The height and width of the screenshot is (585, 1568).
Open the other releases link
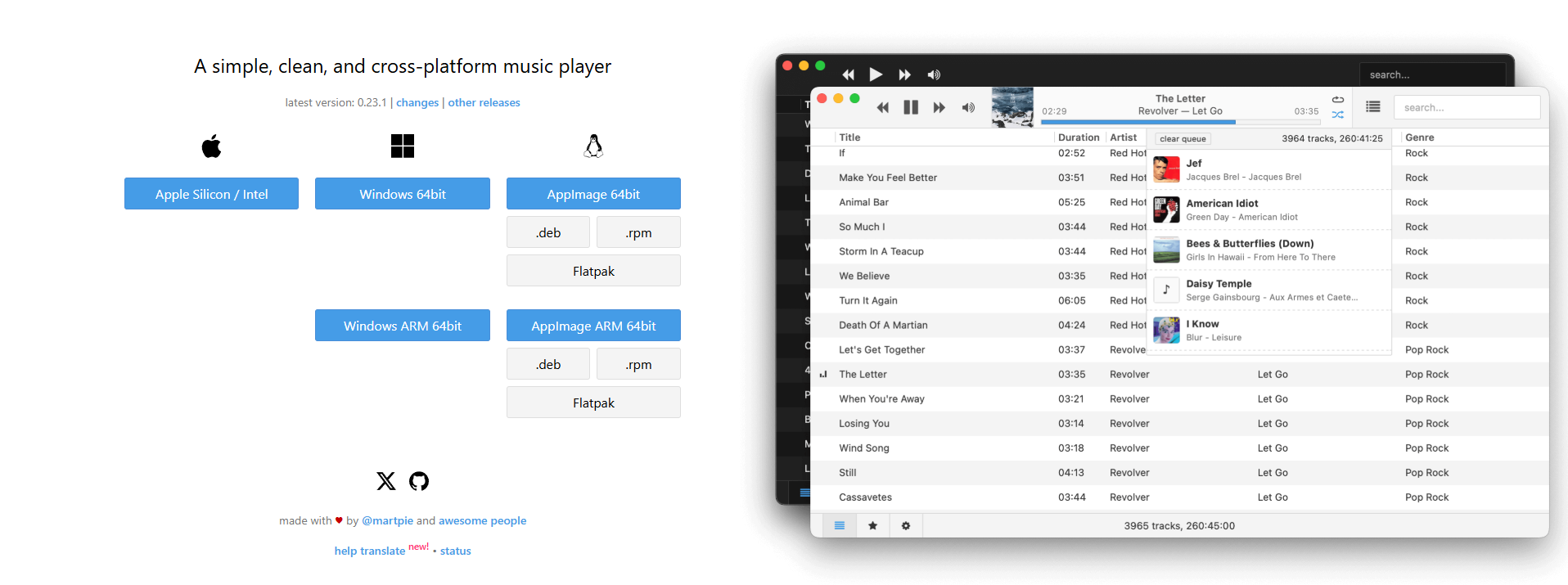pos(484,103)
